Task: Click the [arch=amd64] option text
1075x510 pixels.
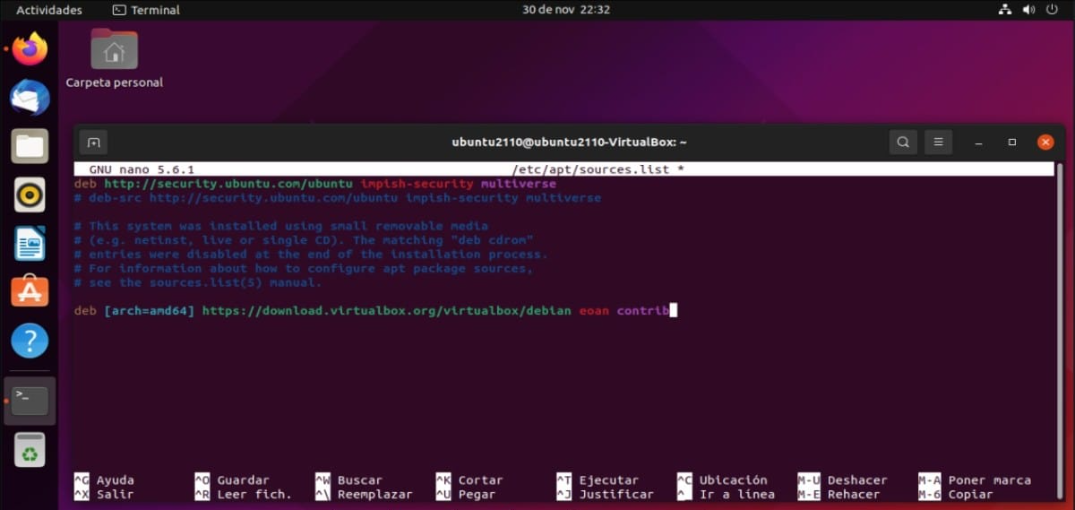Action: coord(149,311)
